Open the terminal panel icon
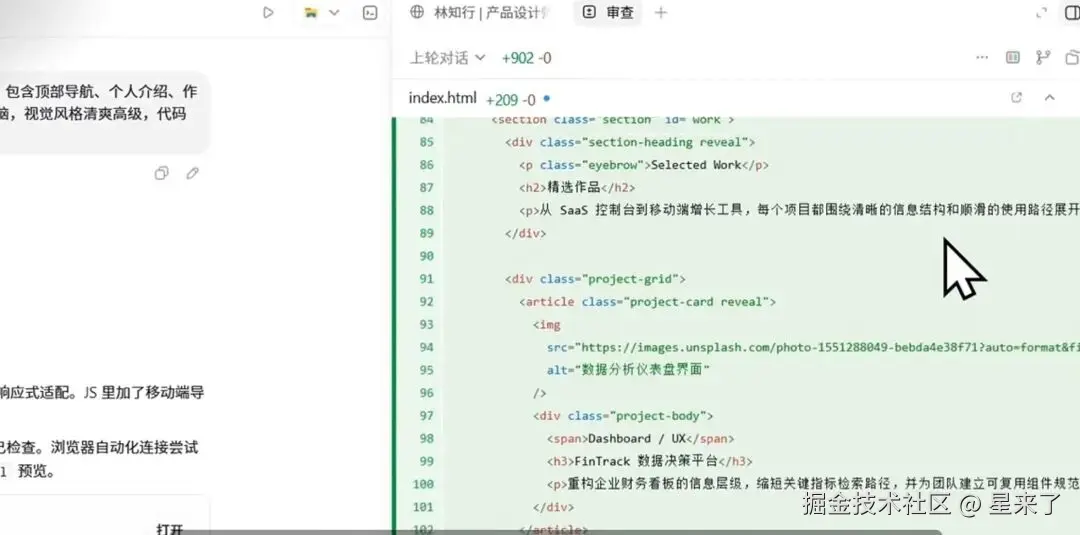 click(x=370, y=12)
